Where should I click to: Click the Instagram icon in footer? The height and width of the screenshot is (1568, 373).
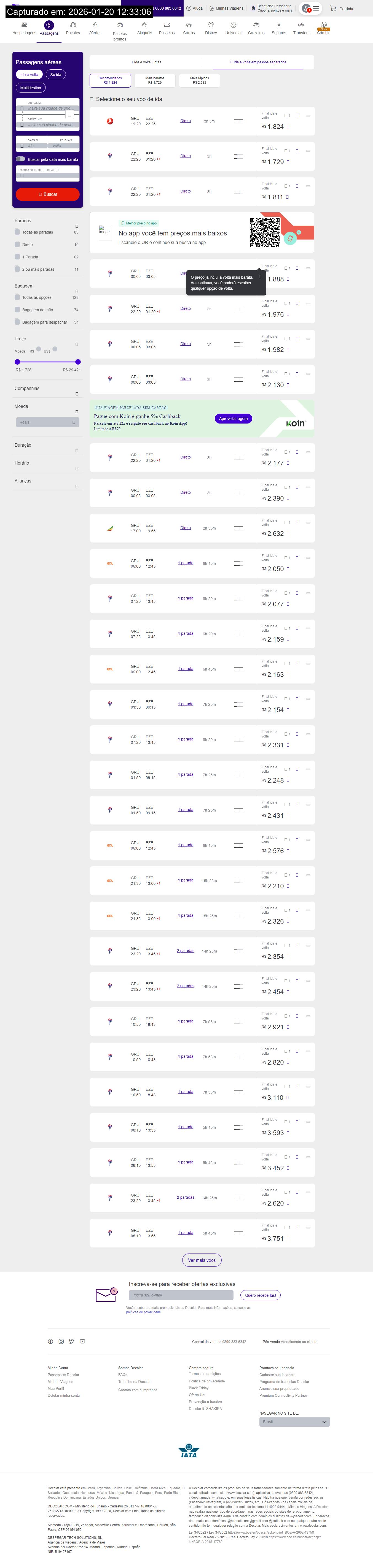[61, 1342]
